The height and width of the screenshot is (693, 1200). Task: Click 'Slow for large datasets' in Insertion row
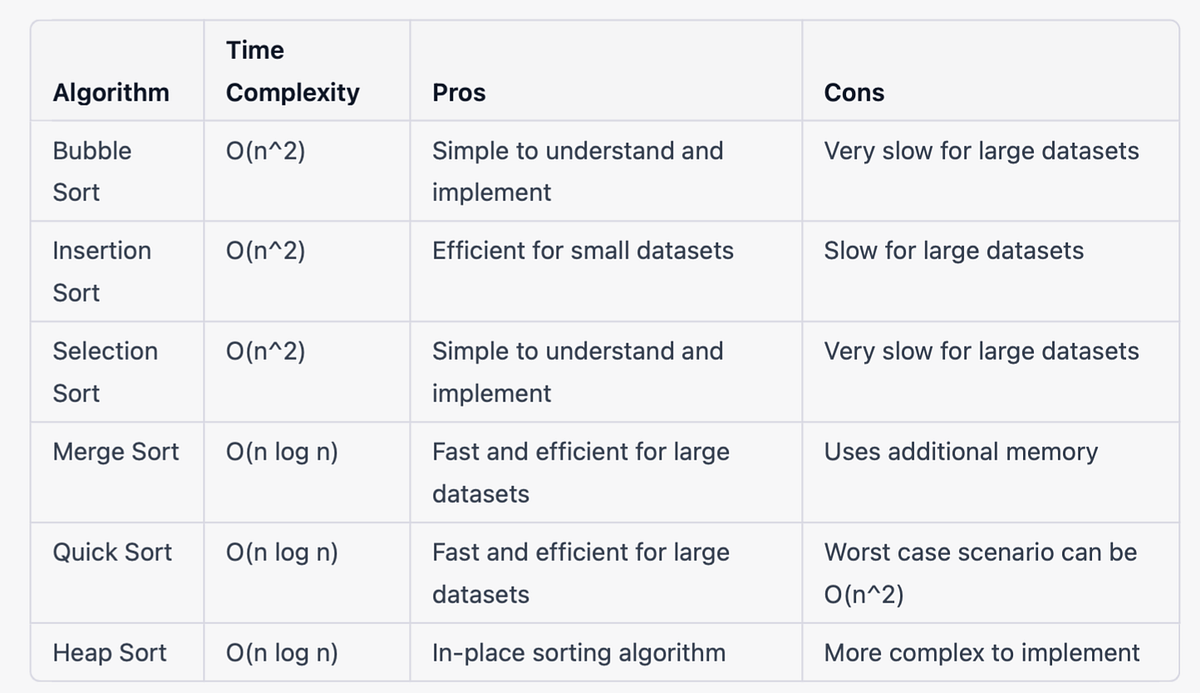(954, 250)
